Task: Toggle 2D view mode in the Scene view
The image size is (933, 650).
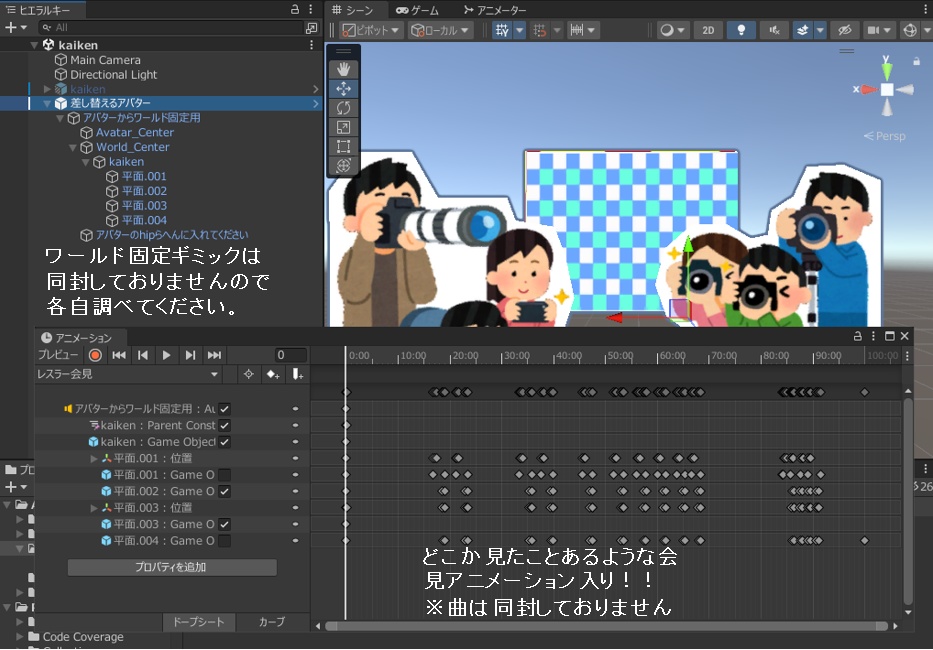Action: (x=708, y=30)
